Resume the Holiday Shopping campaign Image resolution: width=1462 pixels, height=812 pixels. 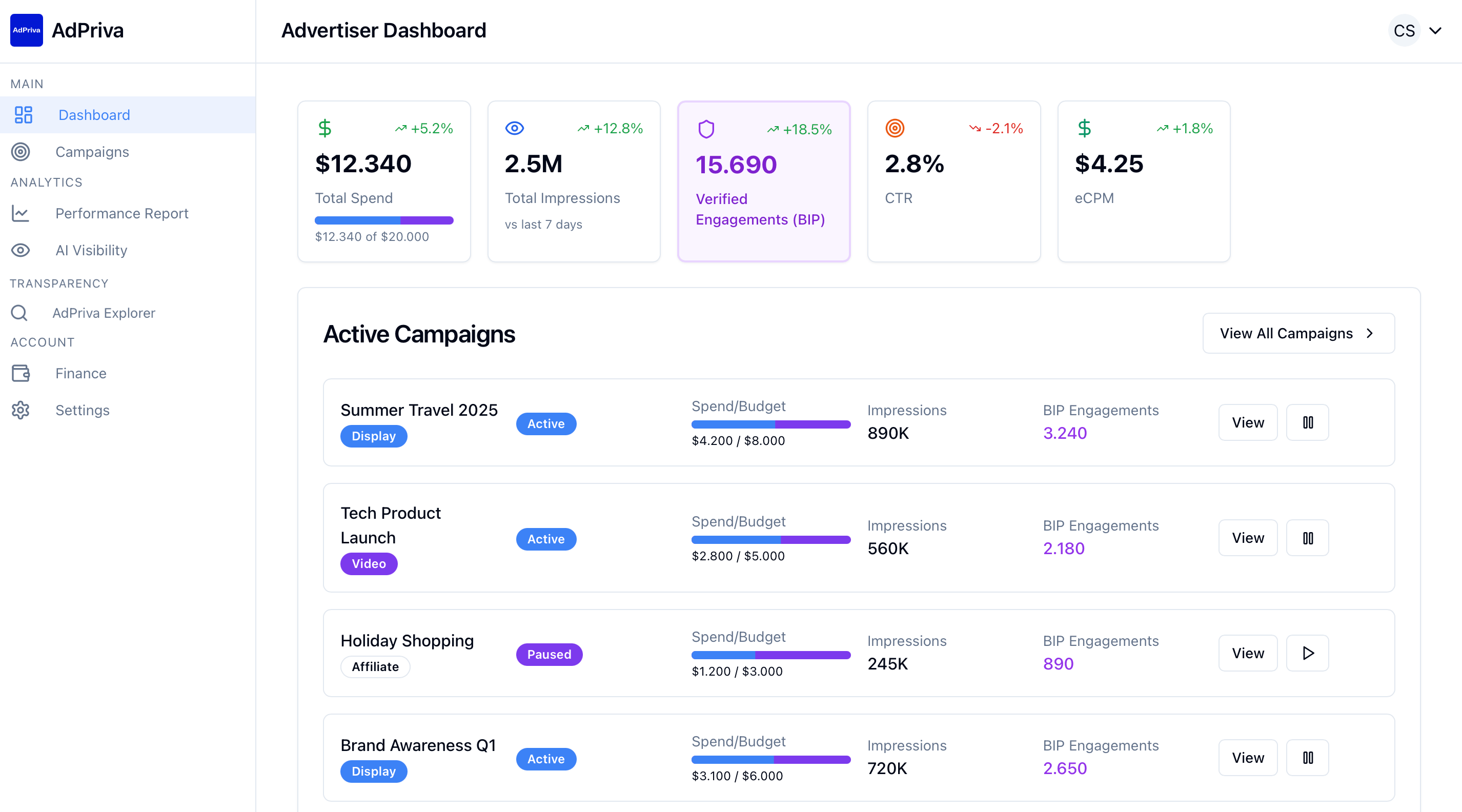tap(1307, 653)
